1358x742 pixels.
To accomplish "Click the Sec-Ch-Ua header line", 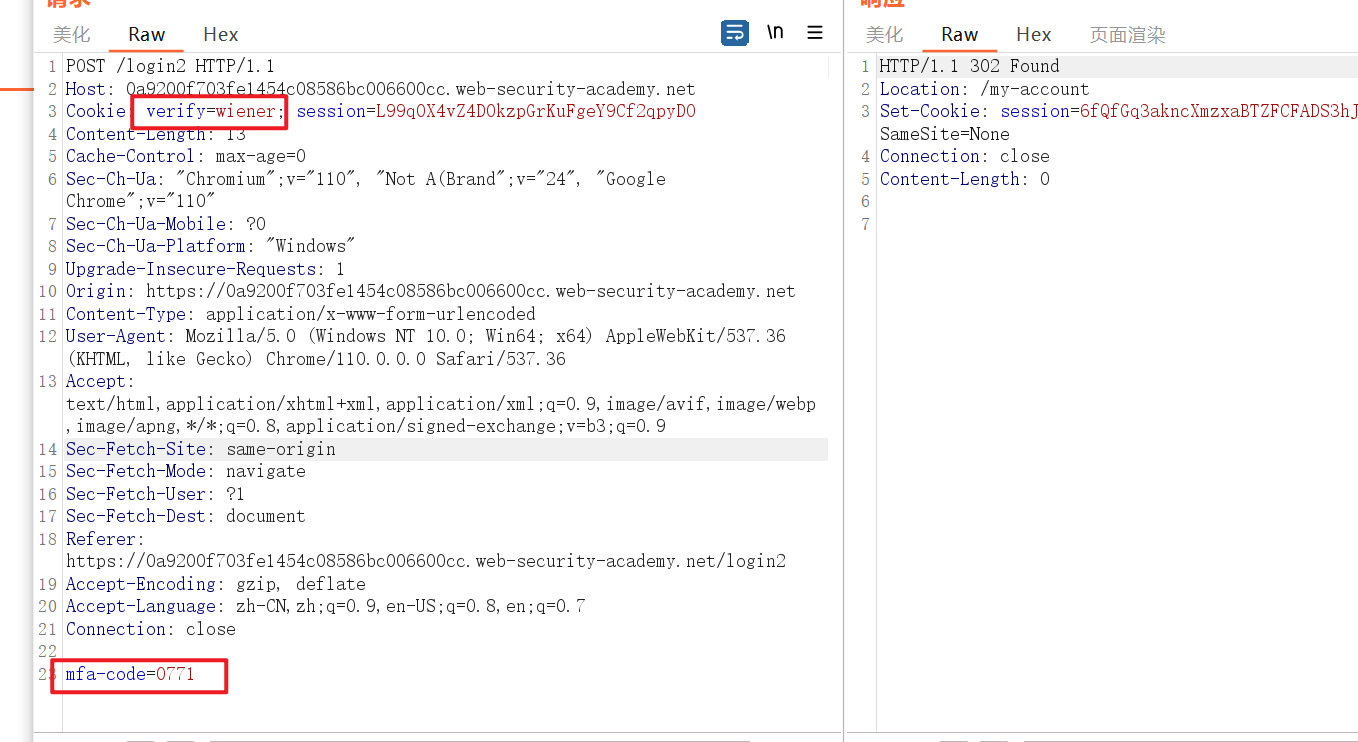I will 366,190.
